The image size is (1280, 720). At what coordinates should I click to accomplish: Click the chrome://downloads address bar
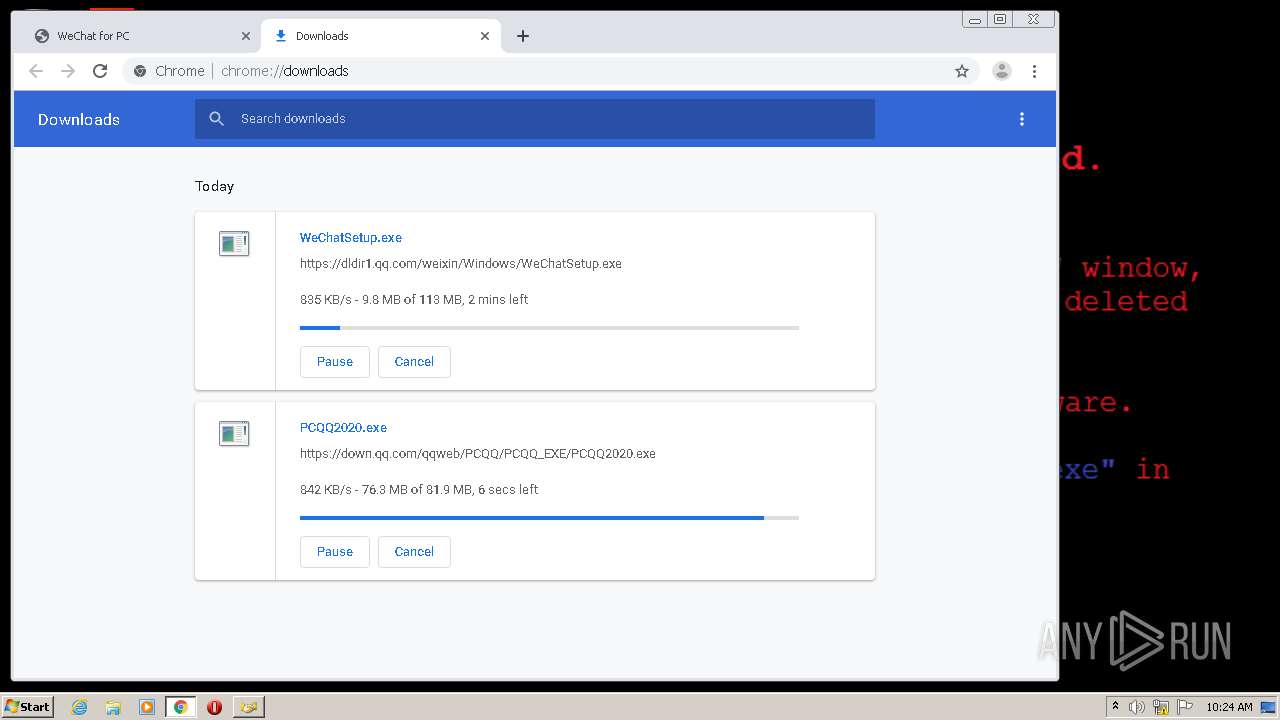pyautogui.click(x=550, y=71)
